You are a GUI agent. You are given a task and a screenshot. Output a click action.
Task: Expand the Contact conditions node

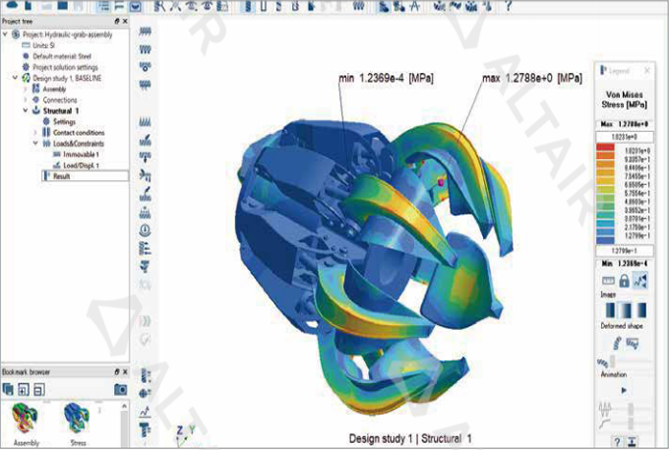click(x=36, y=132)
